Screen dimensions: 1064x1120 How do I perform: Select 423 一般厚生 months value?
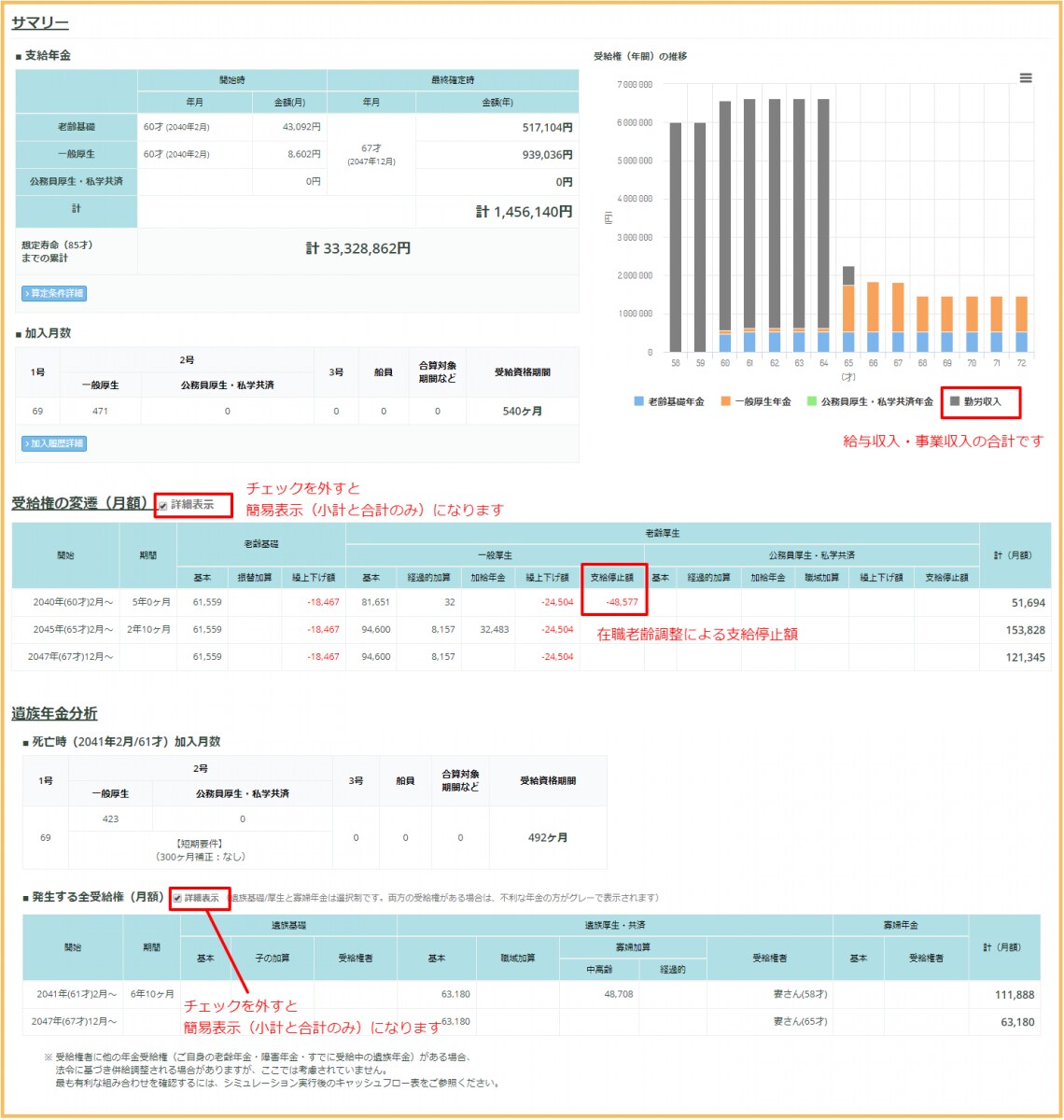point(110,819)
